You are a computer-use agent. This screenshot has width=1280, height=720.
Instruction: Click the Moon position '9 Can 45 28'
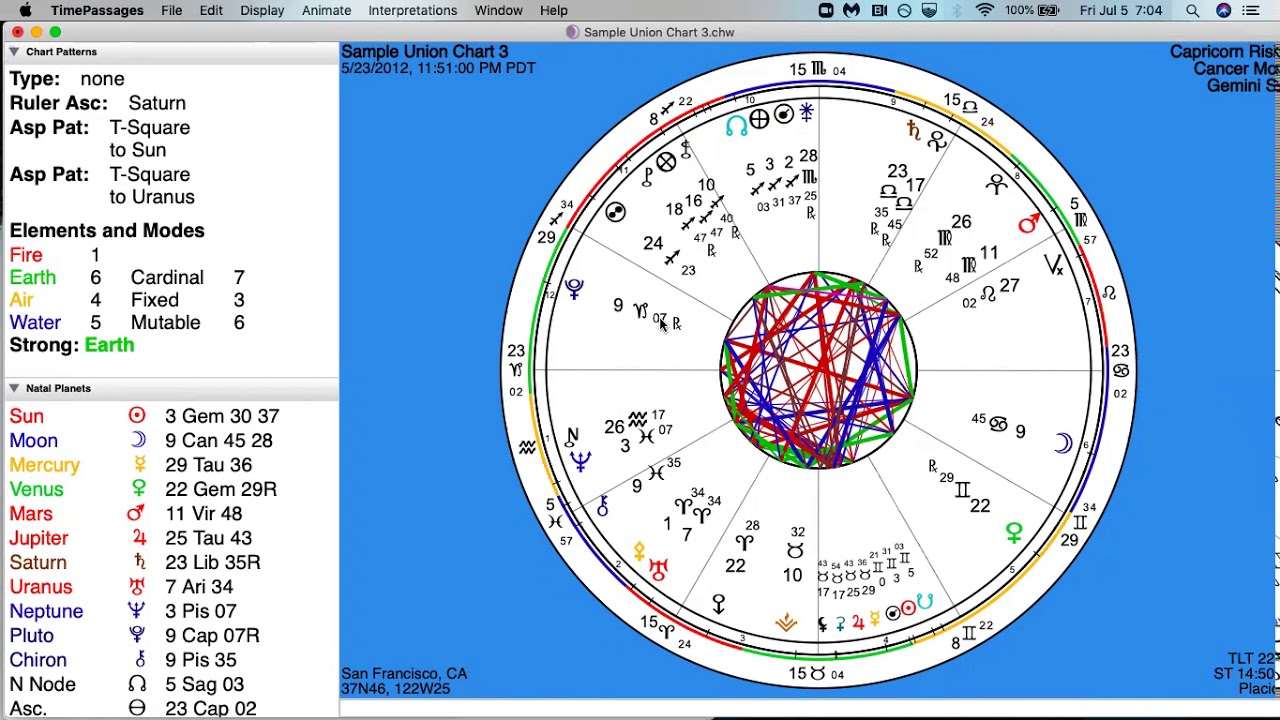click(219, 440)
